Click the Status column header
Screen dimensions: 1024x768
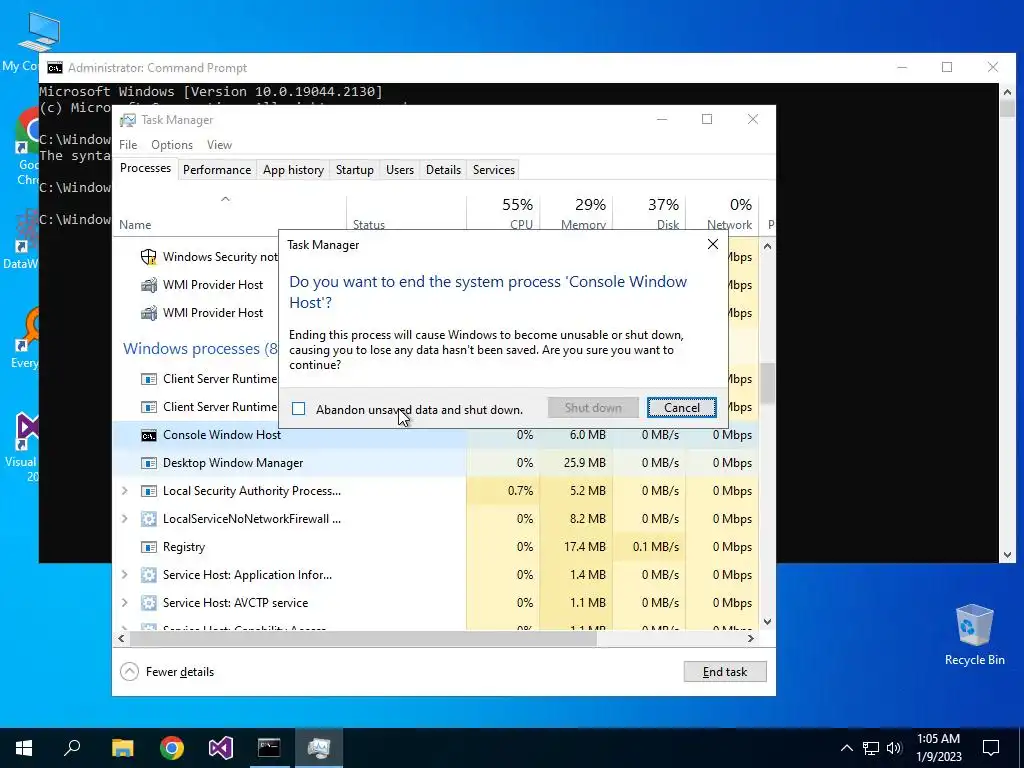(406, 216)
